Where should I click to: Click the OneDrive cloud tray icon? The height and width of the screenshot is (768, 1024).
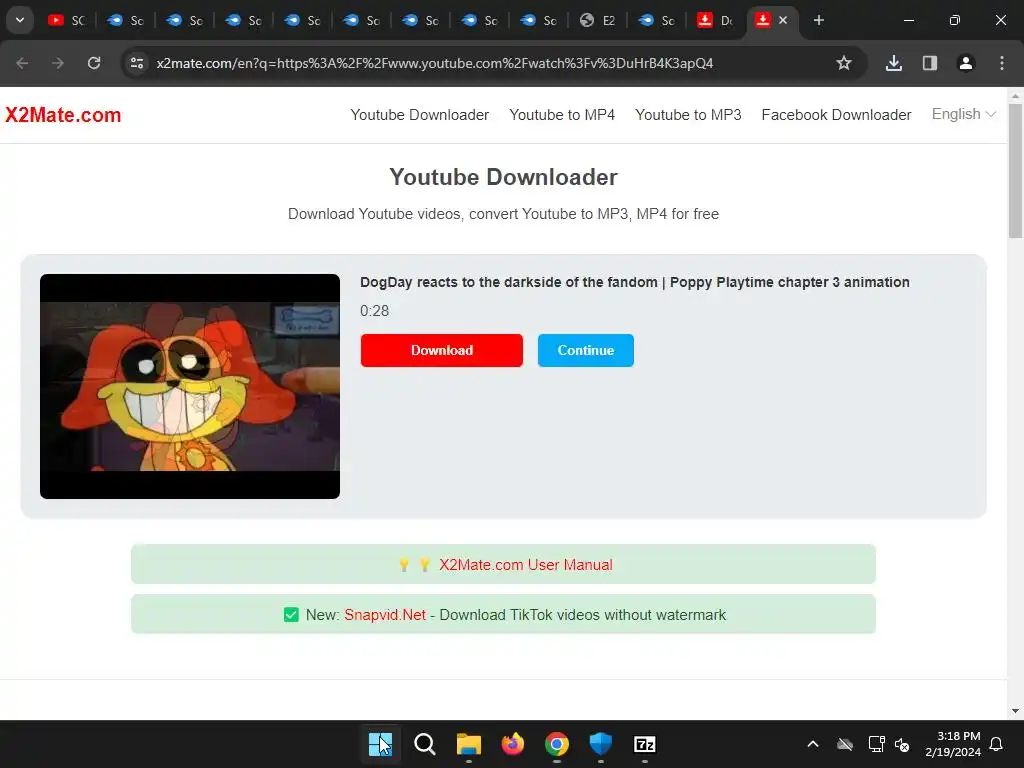point(845,744)
